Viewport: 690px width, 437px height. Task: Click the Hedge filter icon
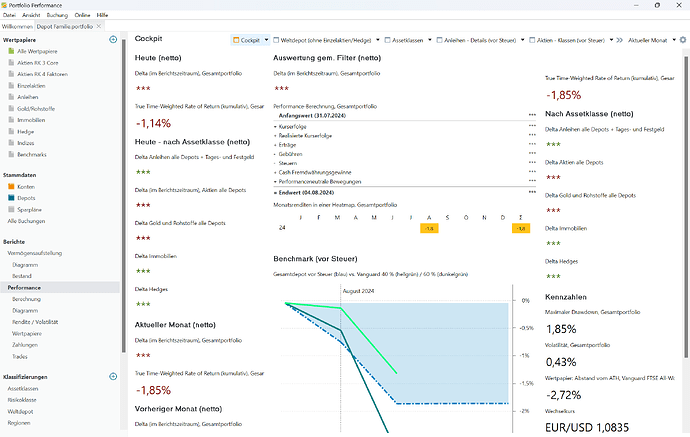pyautogui.click(x=11, y=131)
